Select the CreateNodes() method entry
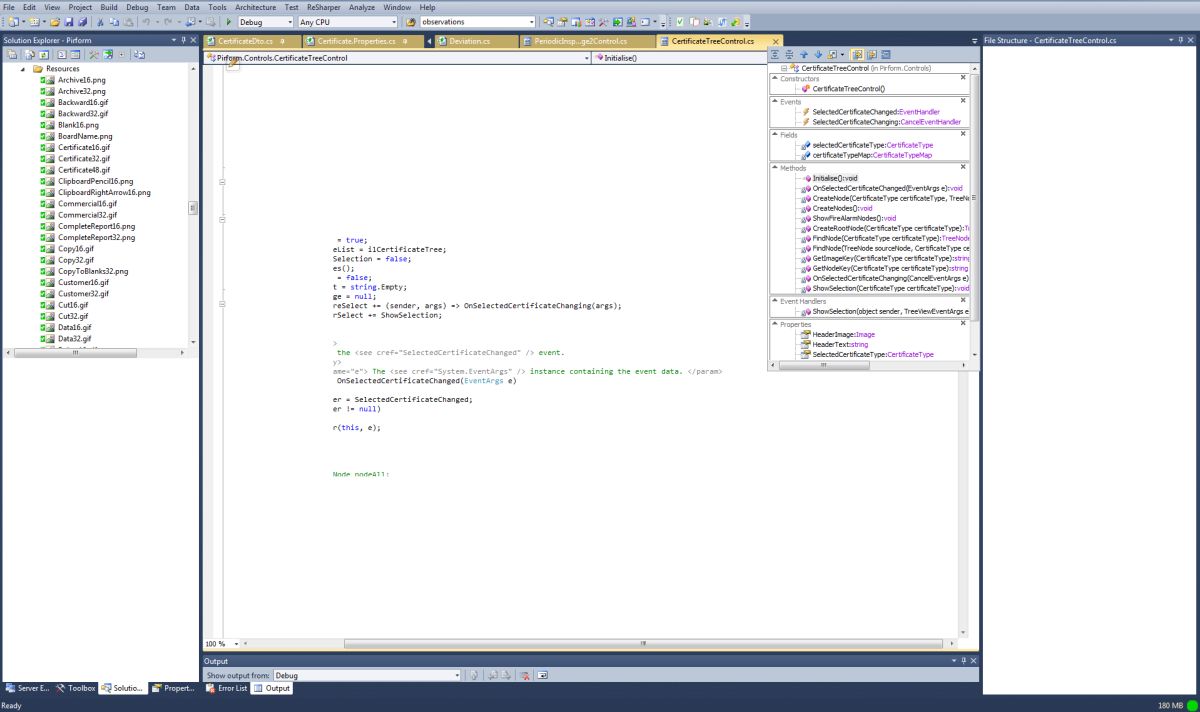The height and width of the screenshot is (712, 1200). 842,208
